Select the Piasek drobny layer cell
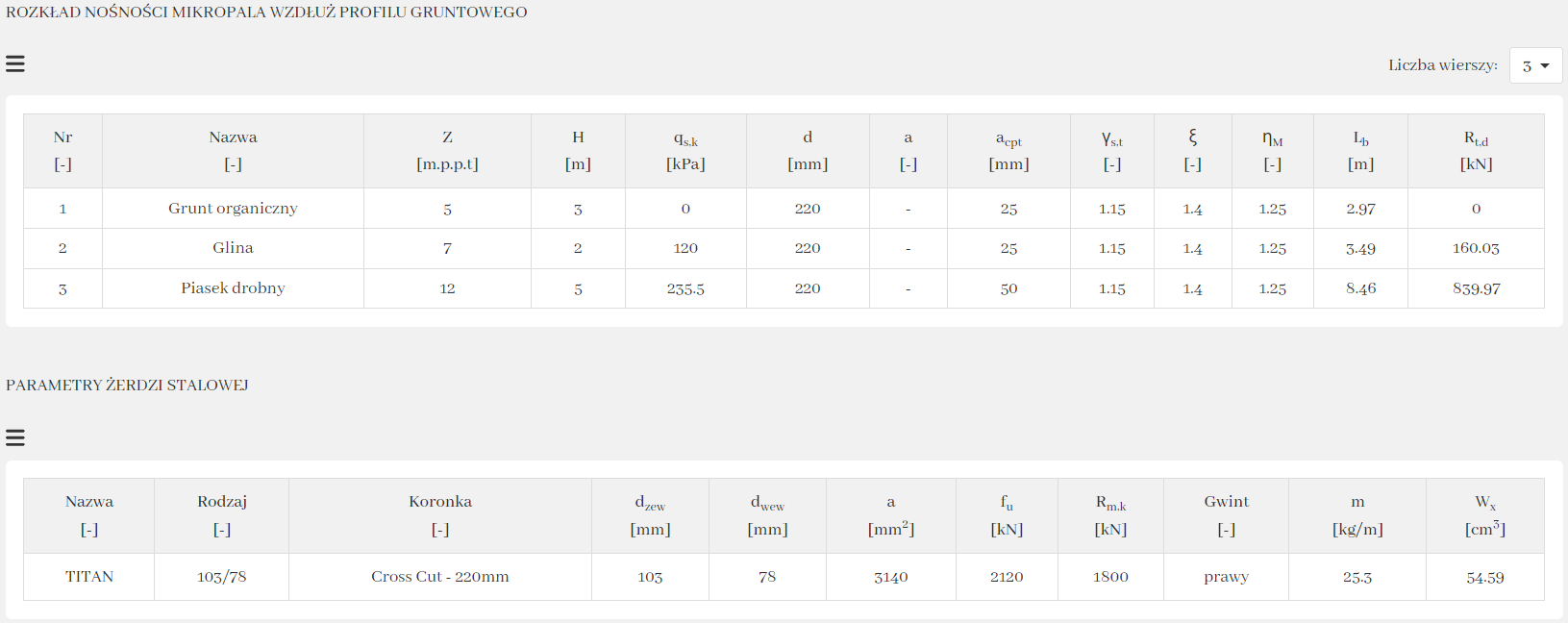The height and width of the screenshot is (623, 1568). (233, 288)
